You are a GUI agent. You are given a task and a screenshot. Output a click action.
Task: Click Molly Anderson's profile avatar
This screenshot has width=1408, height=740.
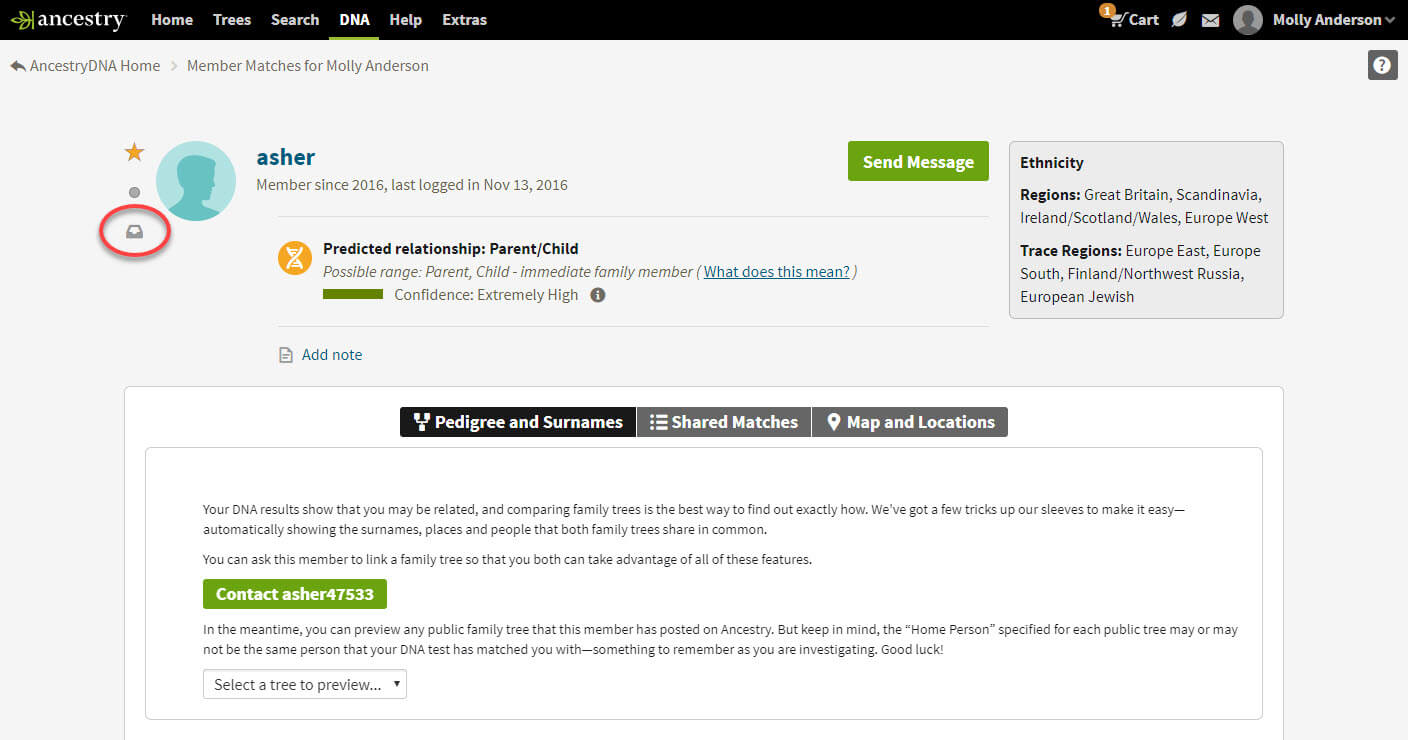click(x=1247, y=20)
